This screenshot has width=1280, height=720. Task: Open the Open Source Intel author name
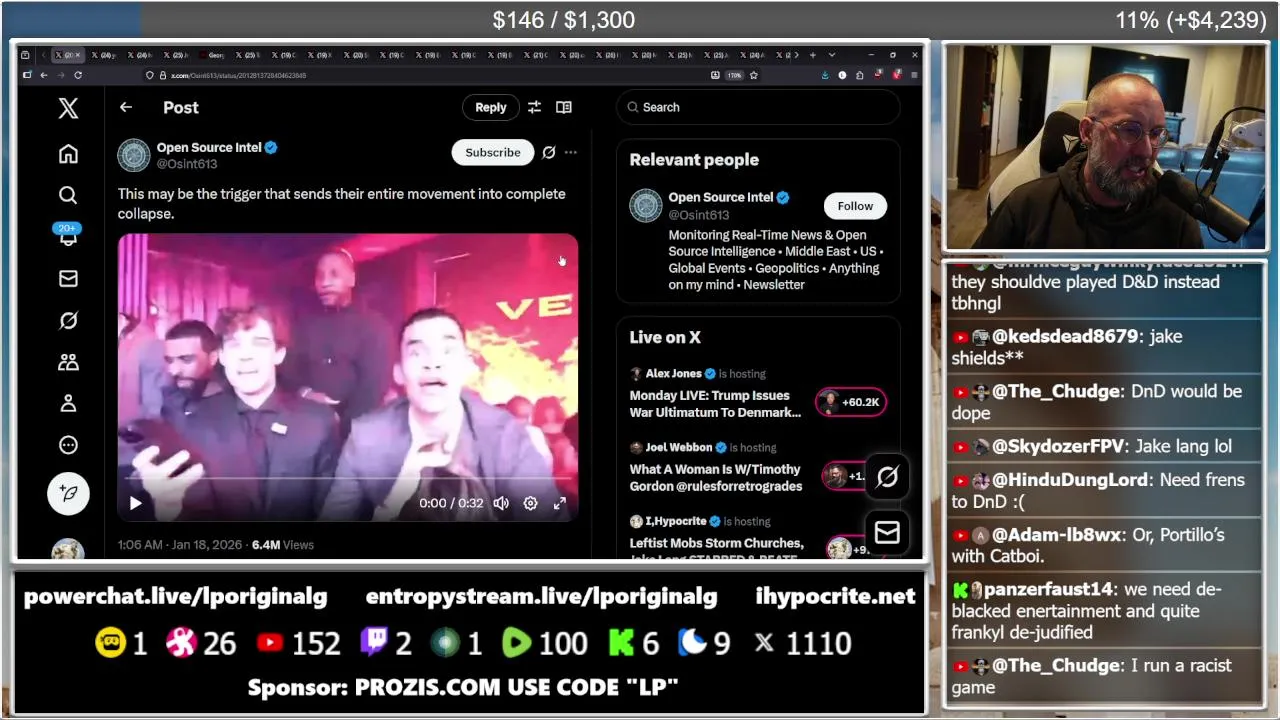click(209, 147)
